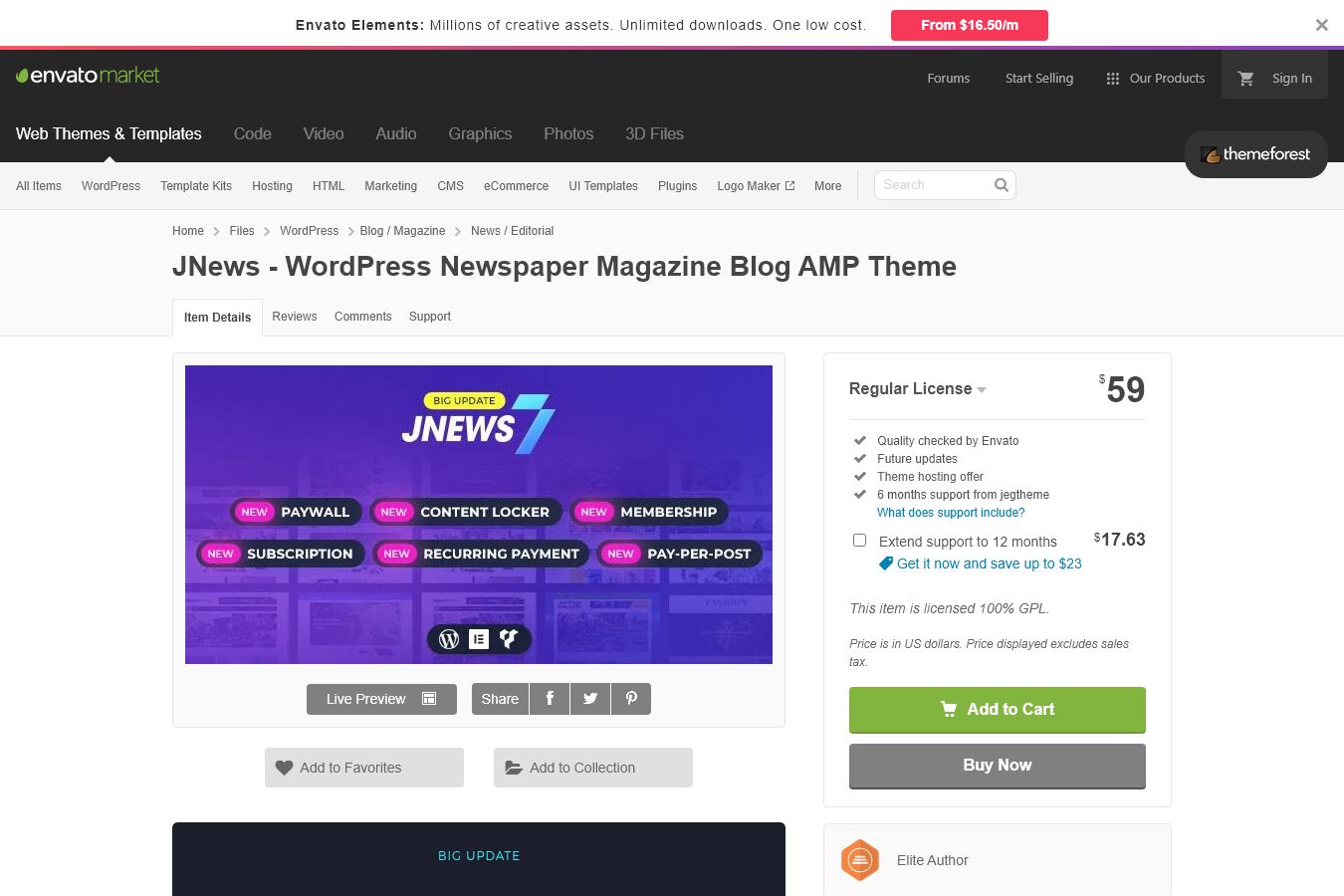
Task: Open the Live Preview
Action: 381,699
